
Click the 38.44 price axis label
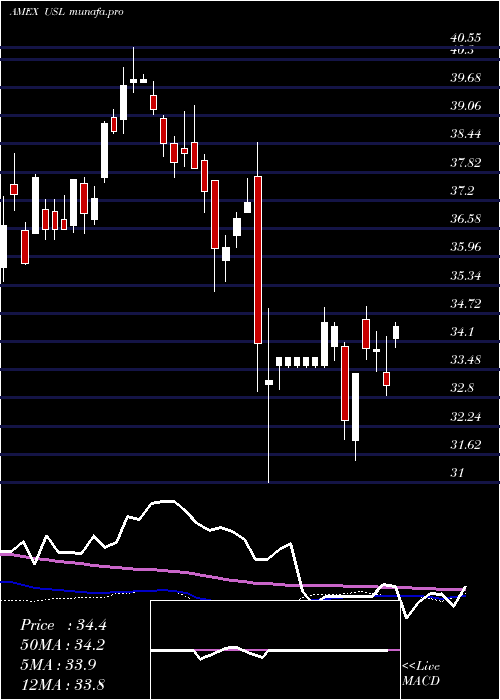pyautogui.click(x=466, y=134)
